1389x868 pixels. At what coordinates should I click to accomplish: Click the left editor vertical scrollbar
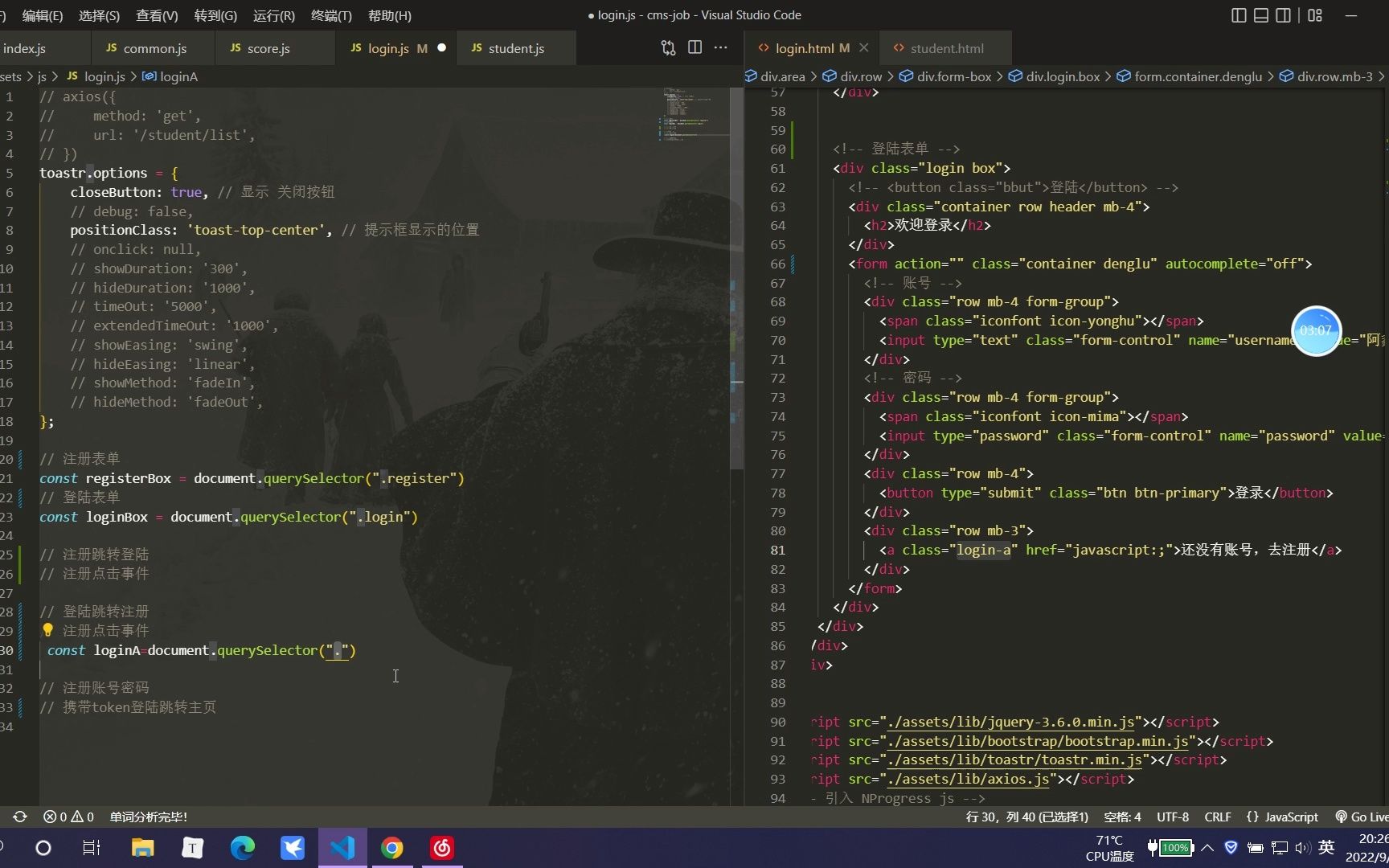736,278
